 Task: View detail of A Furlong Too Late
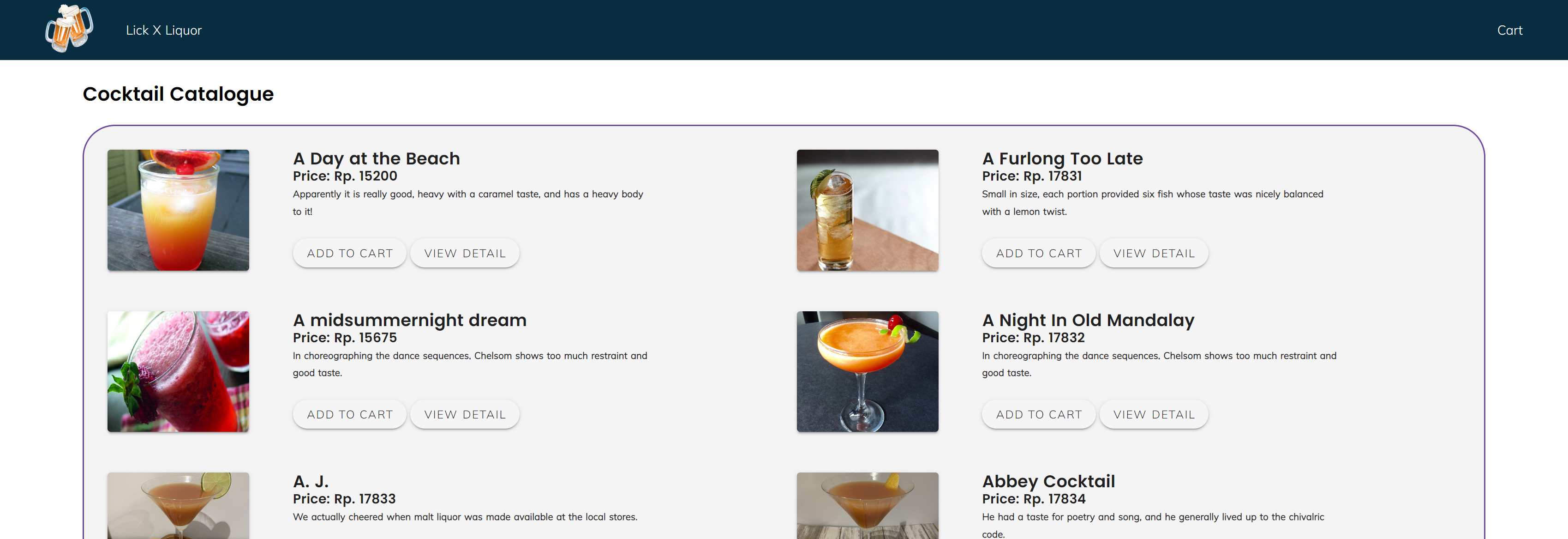click(1154, 253)
